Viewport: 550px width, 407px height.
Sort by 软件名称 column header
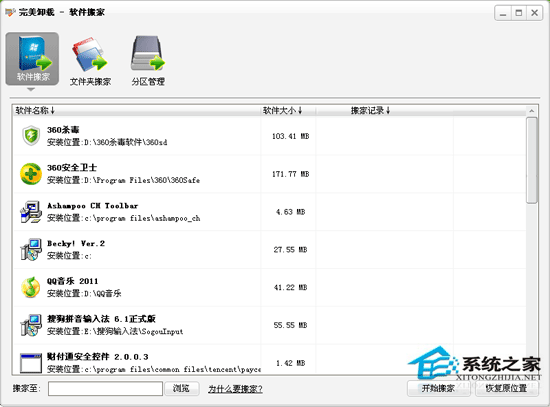pos(35,111)
